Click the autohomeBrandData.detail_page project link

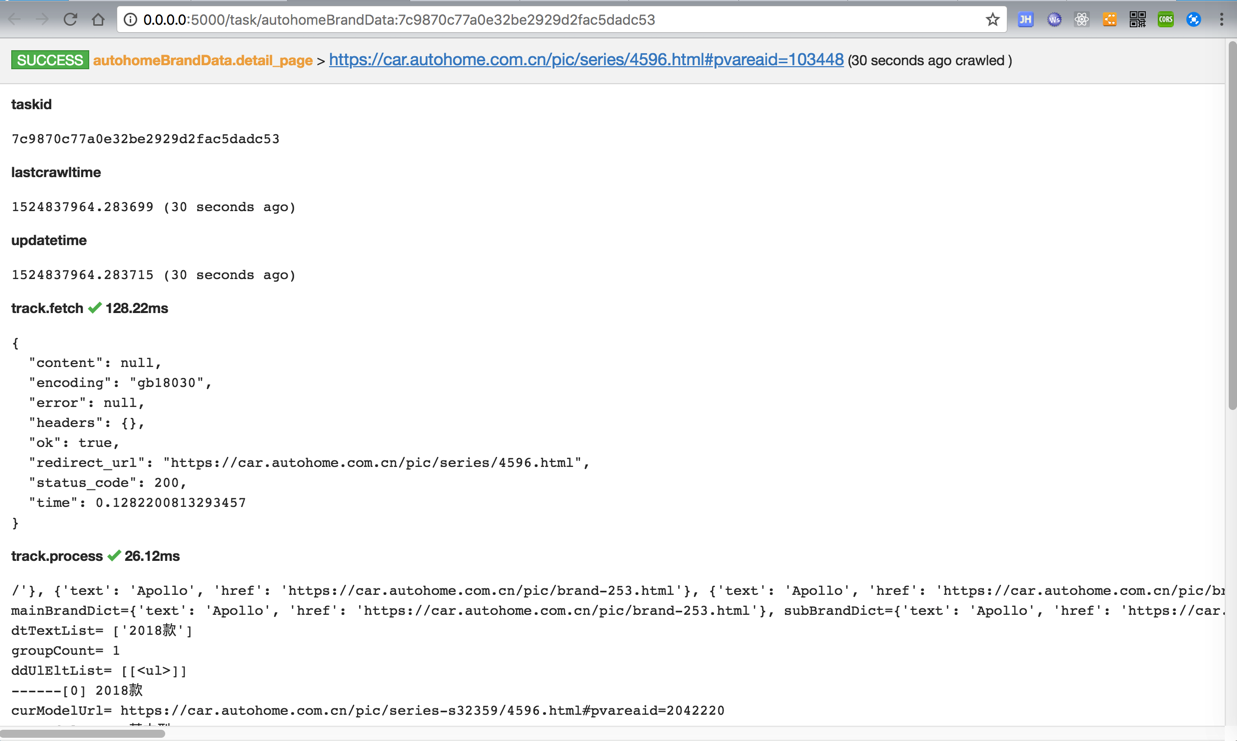pyautogui.click(x=203, y=60)
